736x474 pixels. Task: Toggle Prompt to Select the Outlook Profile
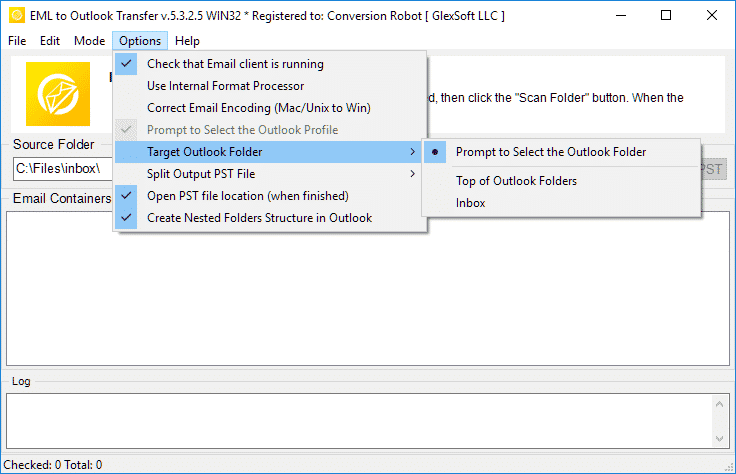pyautogui.click(x=270, y=130)
